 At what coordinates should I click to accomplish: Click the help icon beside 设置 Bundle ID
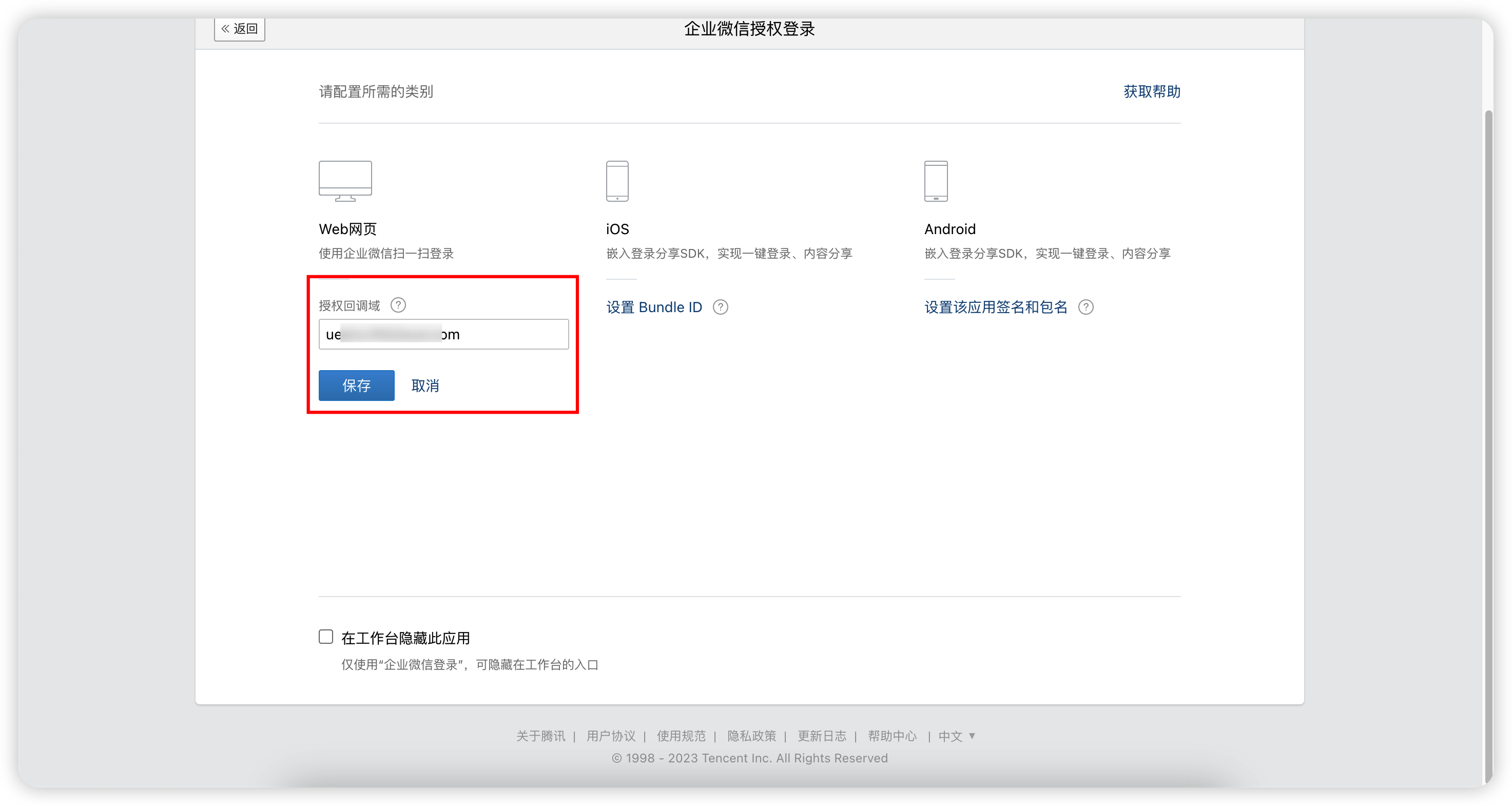720,307
